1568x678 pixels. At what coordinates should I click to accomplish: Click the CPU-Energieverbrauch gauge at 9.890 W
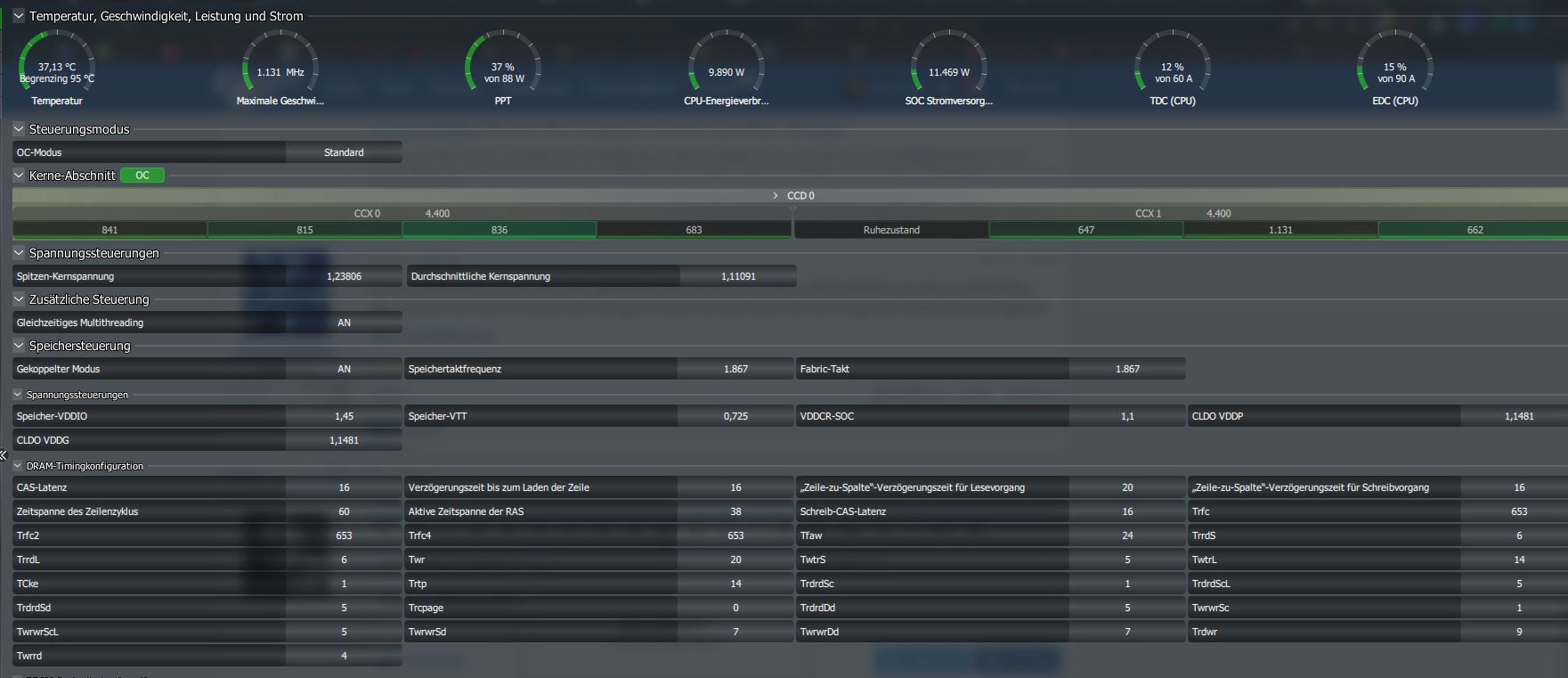tap(727, 69)
